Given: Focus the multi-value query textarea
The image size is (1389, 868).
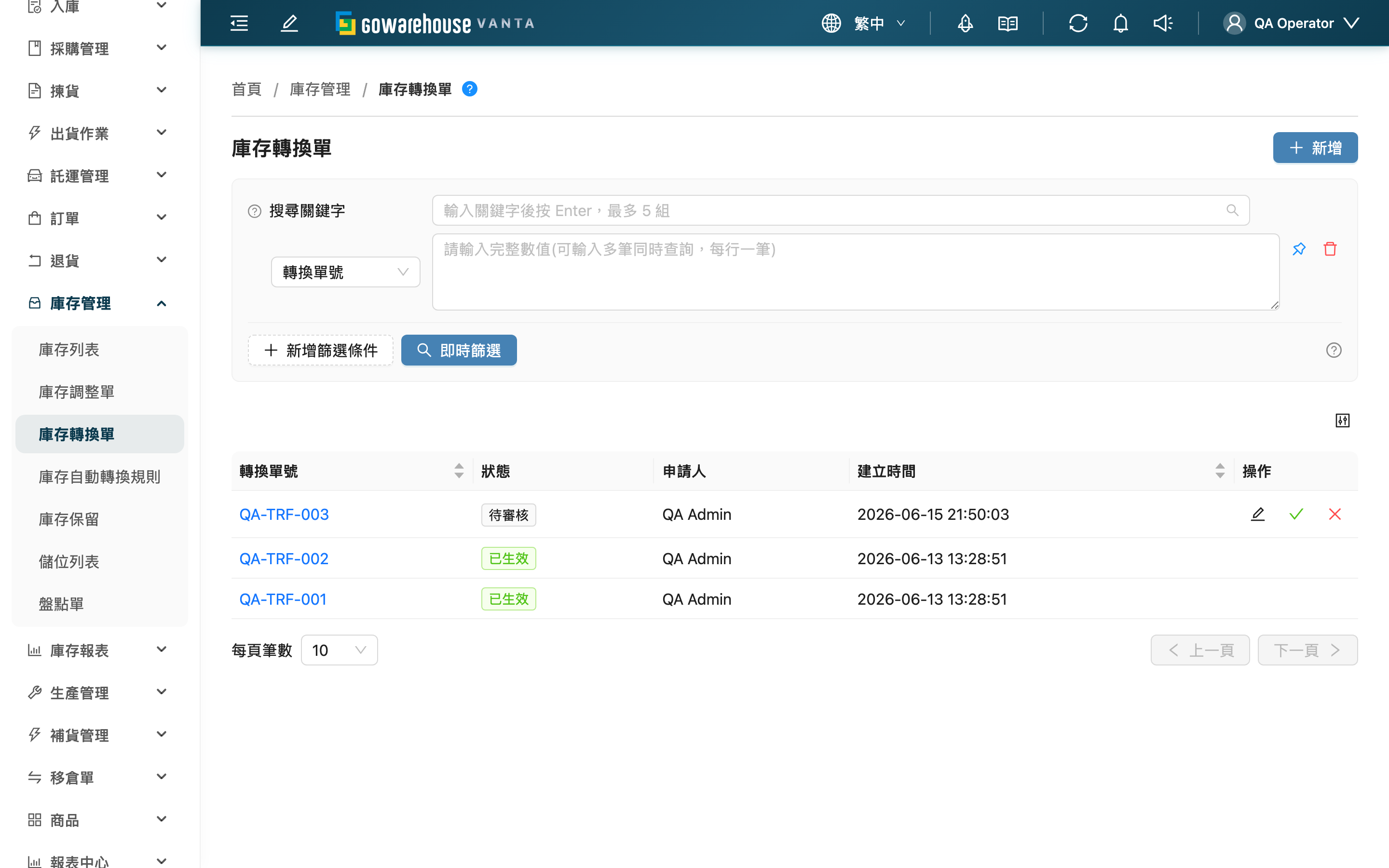Looking at the screenshot, I should point(856,272).
